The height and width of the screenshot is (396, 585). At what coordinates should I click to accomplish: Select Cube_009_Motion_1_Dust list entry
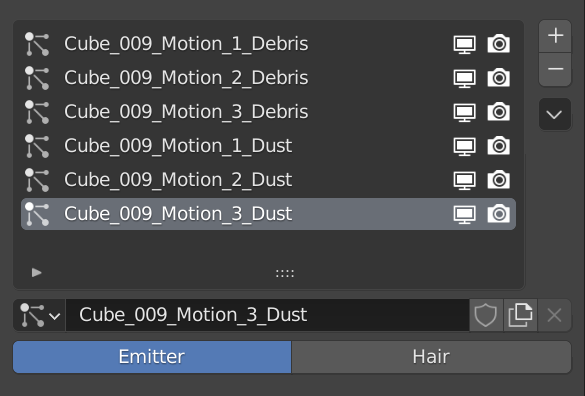[269, 146]
